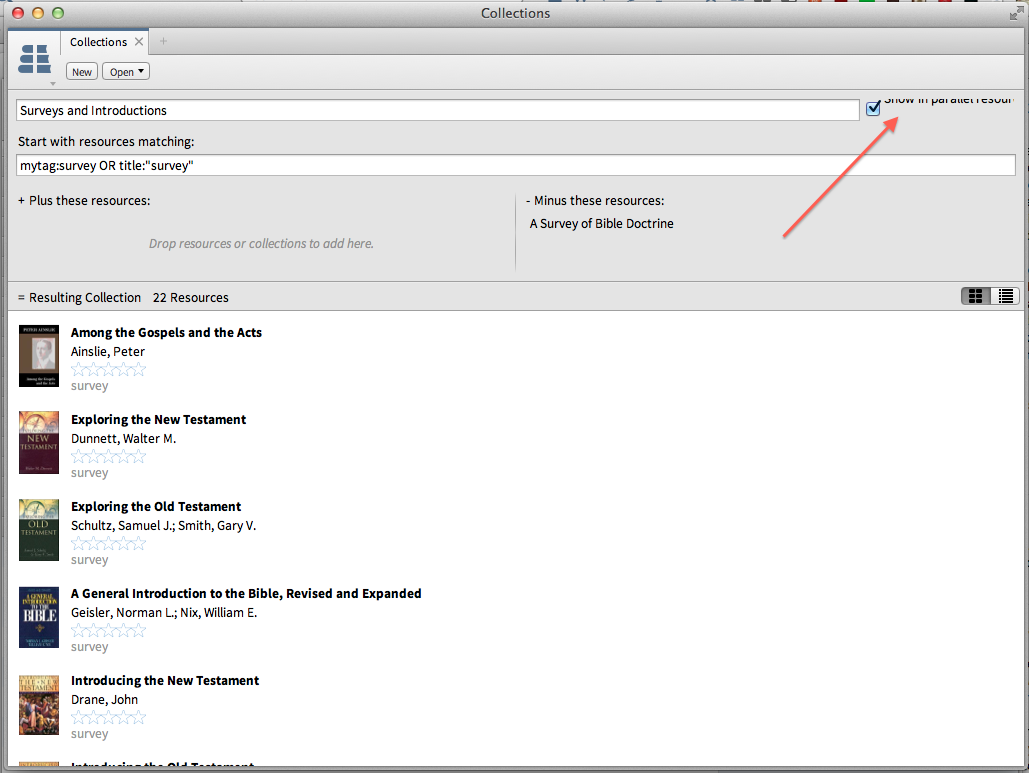This screenshot has height=773, width=1029.
Task: Click authors Schultz, Samuel J.; Smith, Gary V.
Action: pyautogui.click(x=163, y=526)
